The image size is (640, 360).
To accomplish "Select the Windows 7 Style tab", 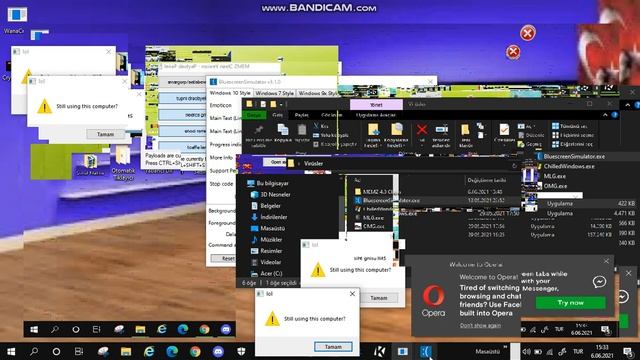I will coord(274,93).
